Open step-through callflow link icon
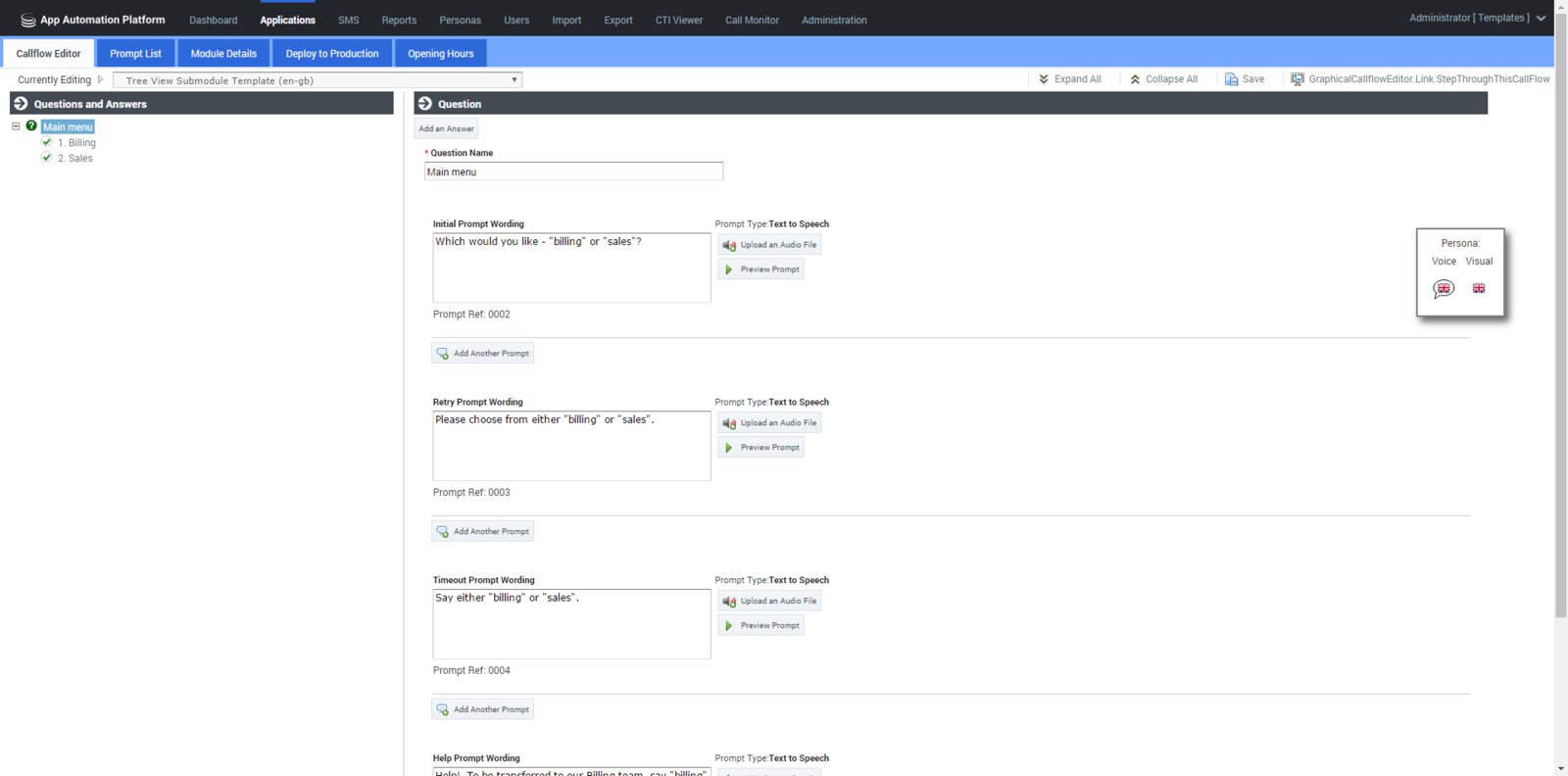 click(x=1297, y=79)
